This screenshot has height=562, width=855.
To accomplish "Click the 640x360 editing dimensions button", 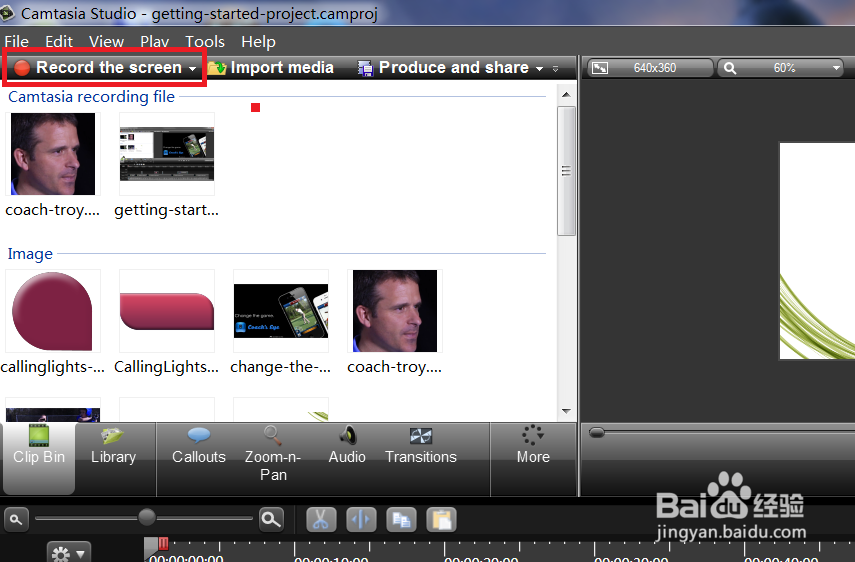I will tap(650, 68).
